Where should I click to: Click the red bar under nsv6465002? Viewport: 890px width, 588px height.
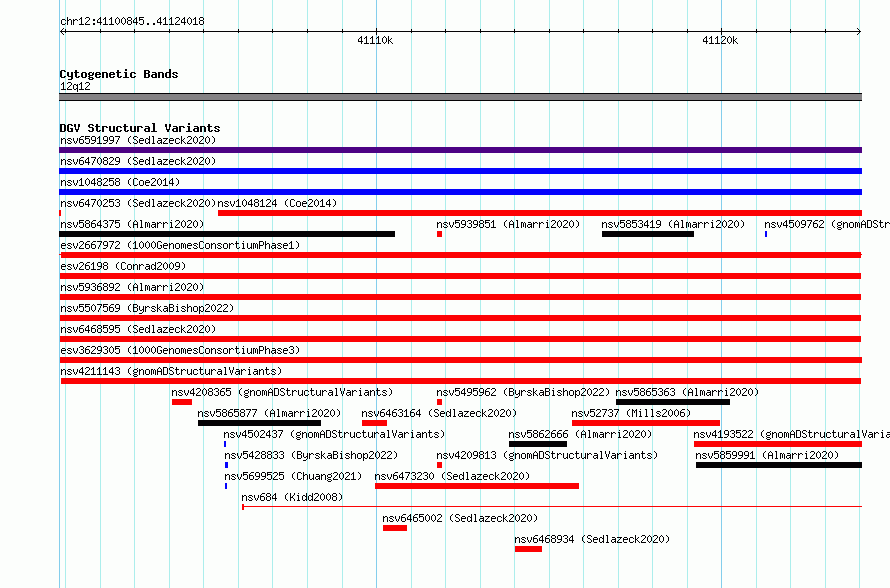(394, 528)
